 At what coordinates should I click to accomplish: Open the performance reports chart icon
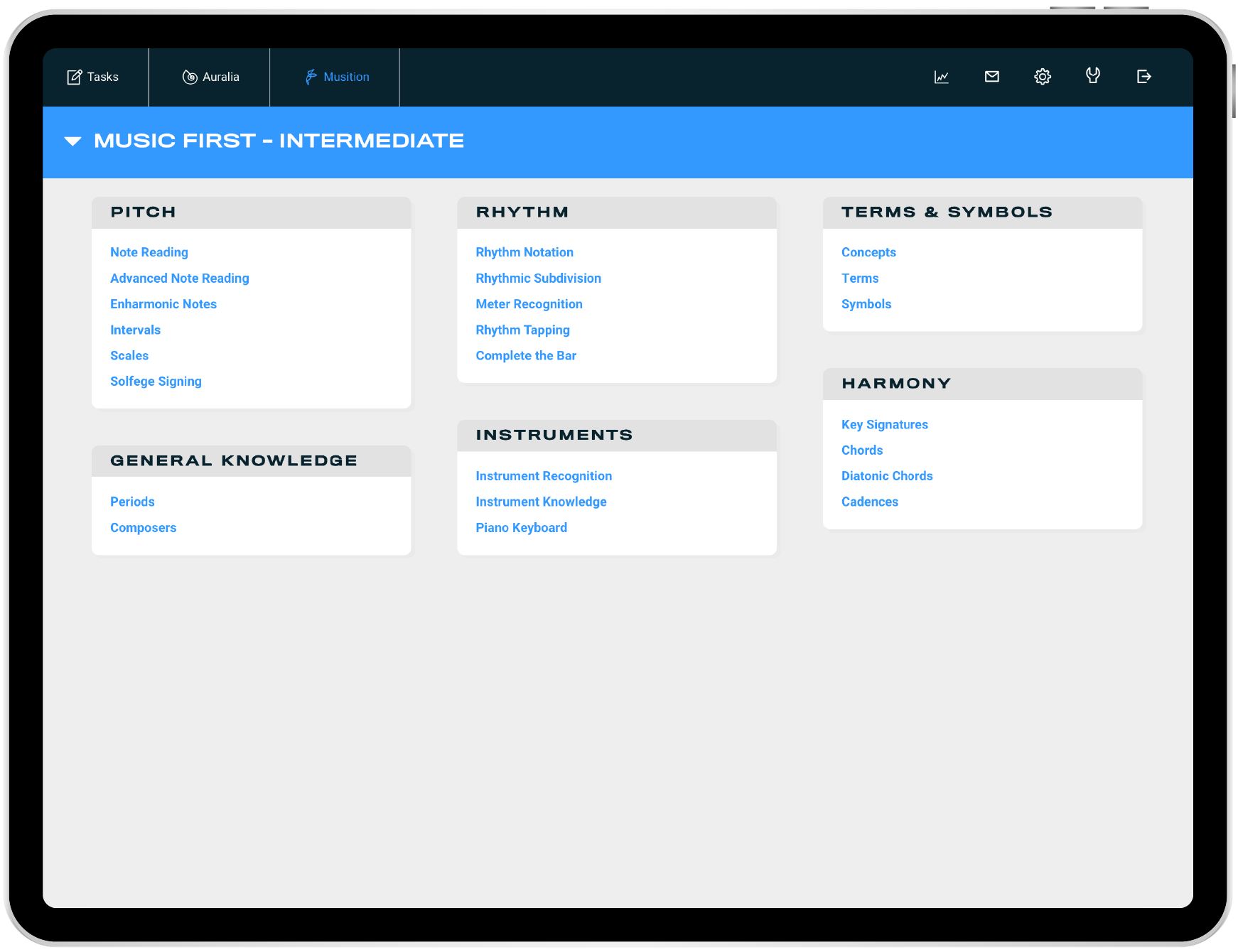click(x=941, y=77)
